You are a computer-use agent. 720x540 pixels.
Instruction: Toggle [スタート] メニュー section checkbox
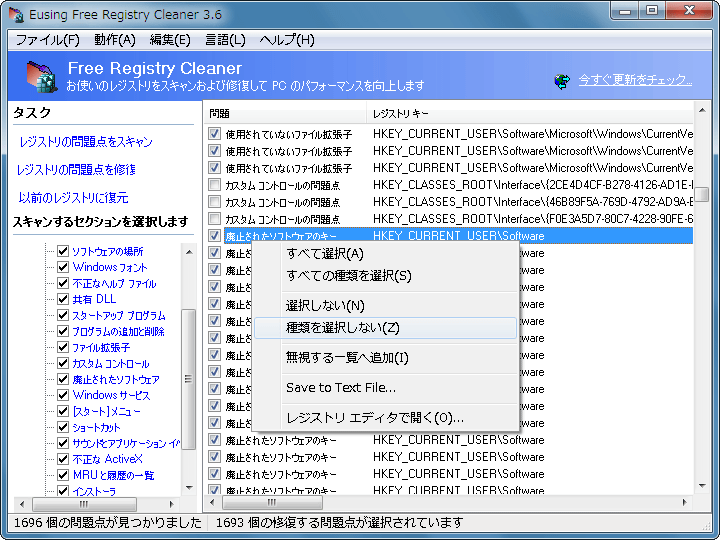(x=63, y=411)
